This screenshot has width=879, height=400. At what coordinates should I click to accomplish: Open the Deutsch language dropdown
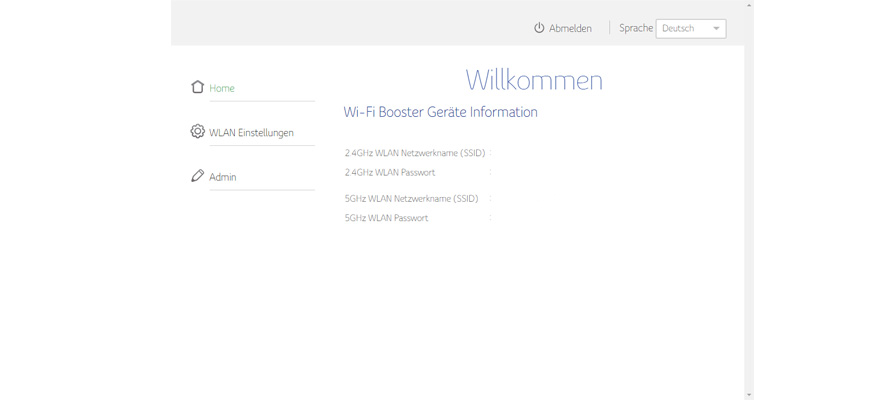690,28
